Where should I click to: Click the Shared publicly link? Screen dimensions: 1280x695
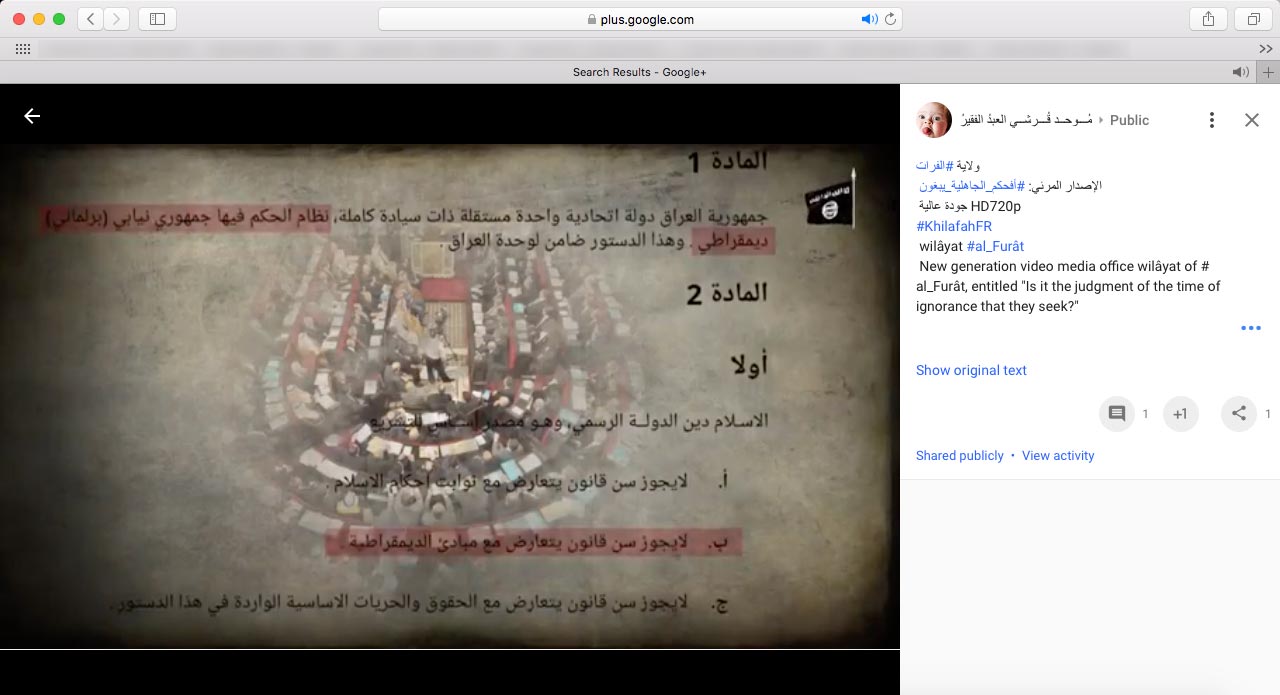(x=959, y=455)
